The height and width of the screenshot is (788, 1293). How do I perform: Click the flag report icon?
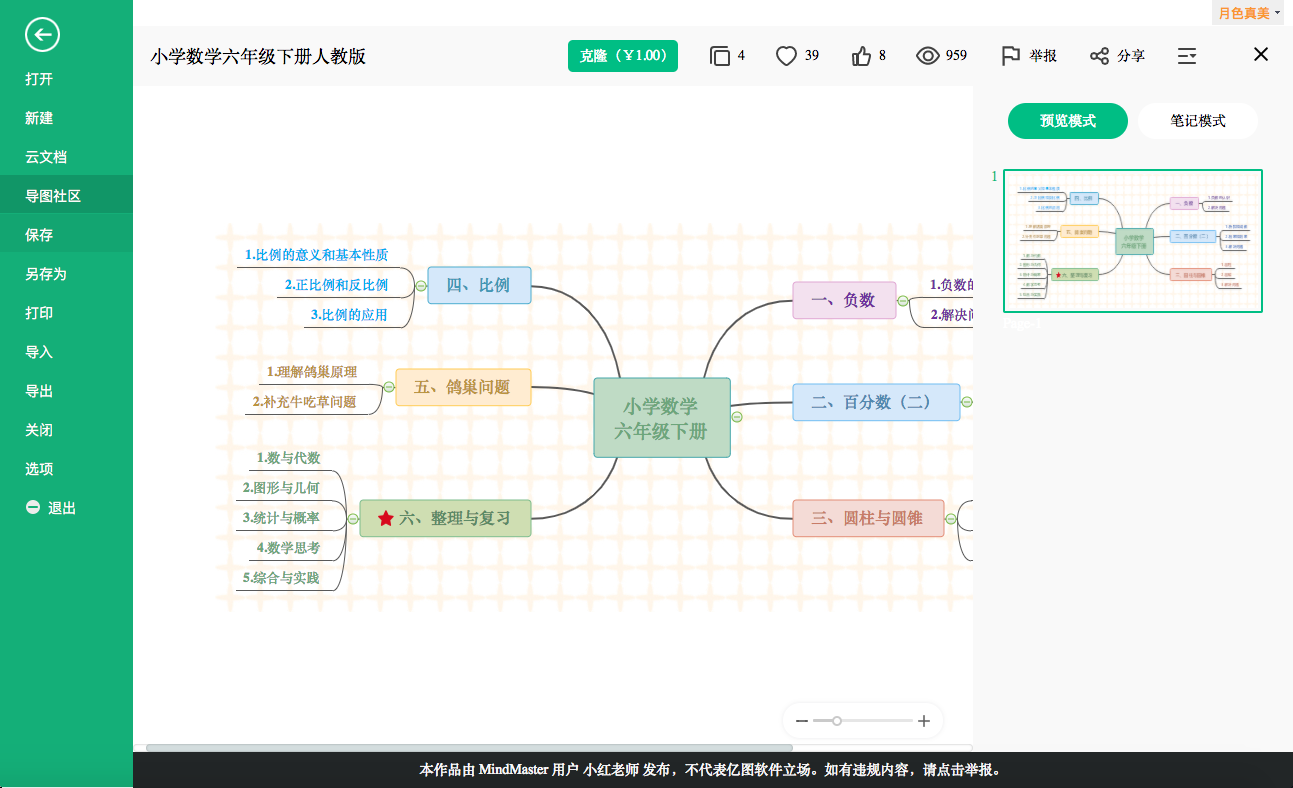click(x=1011, y=56)
